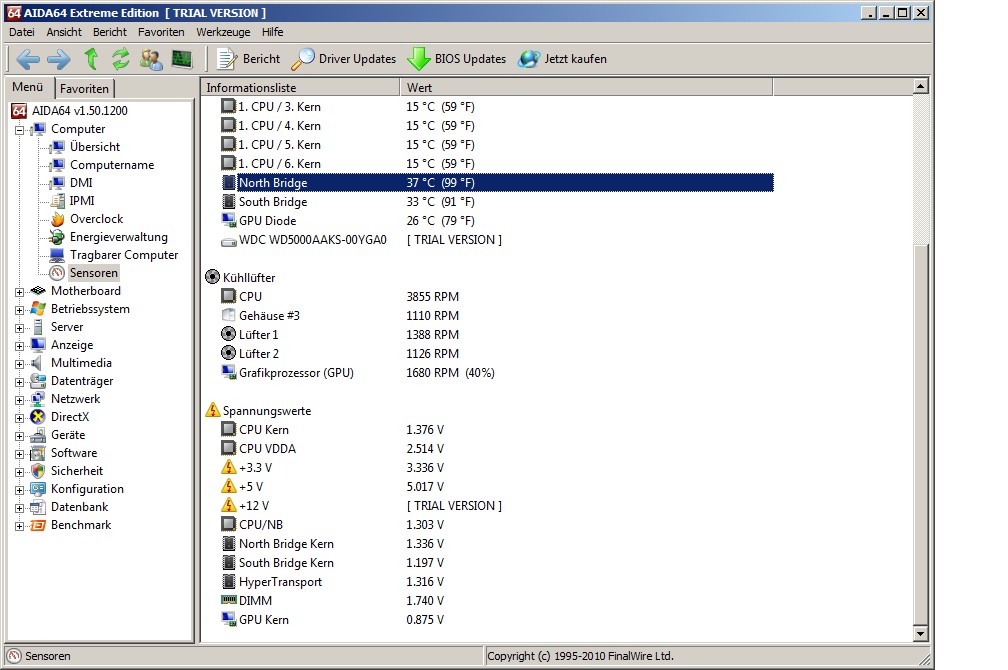The width and height of the screenshot is (1008, 670).
Task: Click scrollbar down arrow in info list
Action: click(921, 634)
